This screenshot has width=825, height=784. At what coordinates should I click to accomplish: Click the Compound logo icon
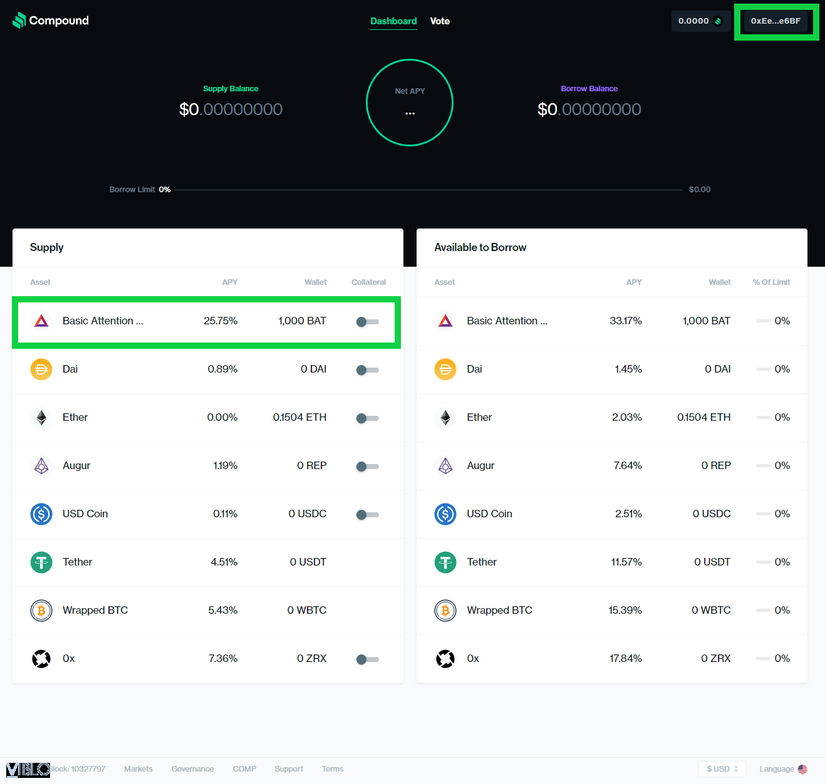tap(19, 21)
